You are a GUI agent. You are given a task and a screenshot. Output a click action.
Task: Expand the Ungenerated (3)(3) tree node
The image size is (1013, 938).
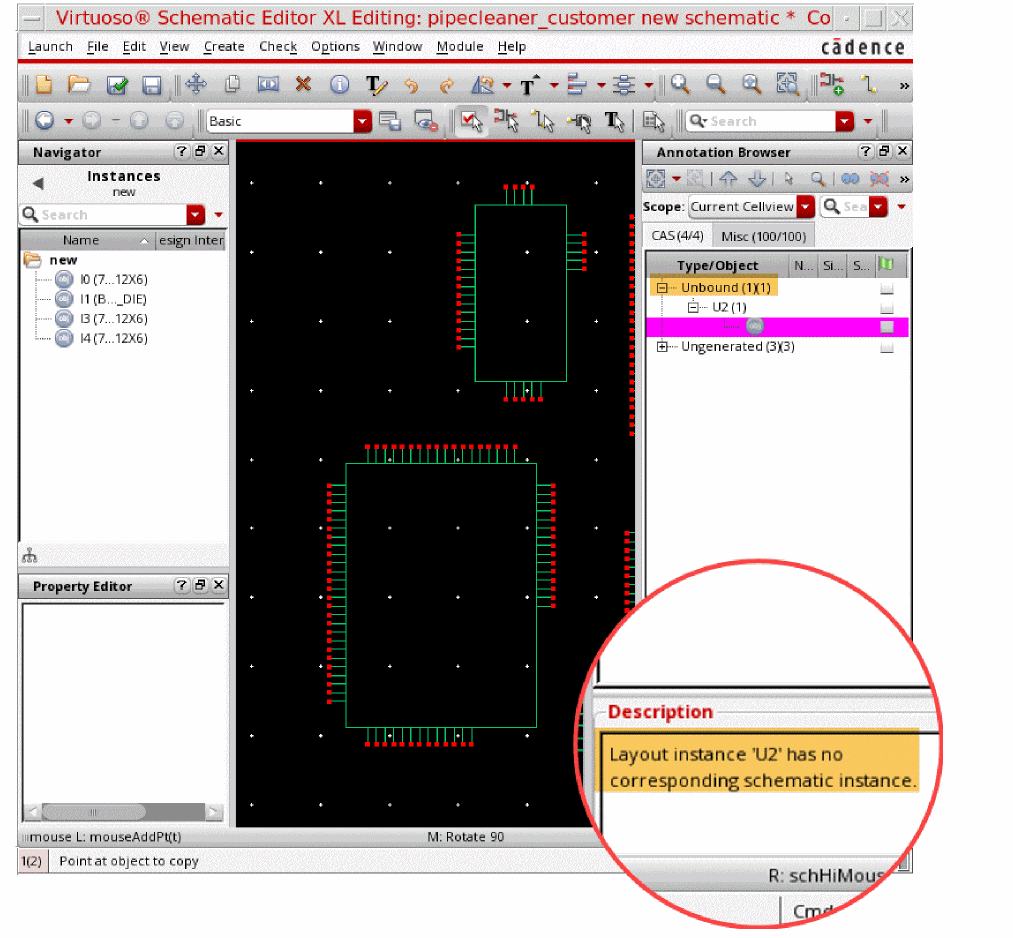tap(662, 347)
